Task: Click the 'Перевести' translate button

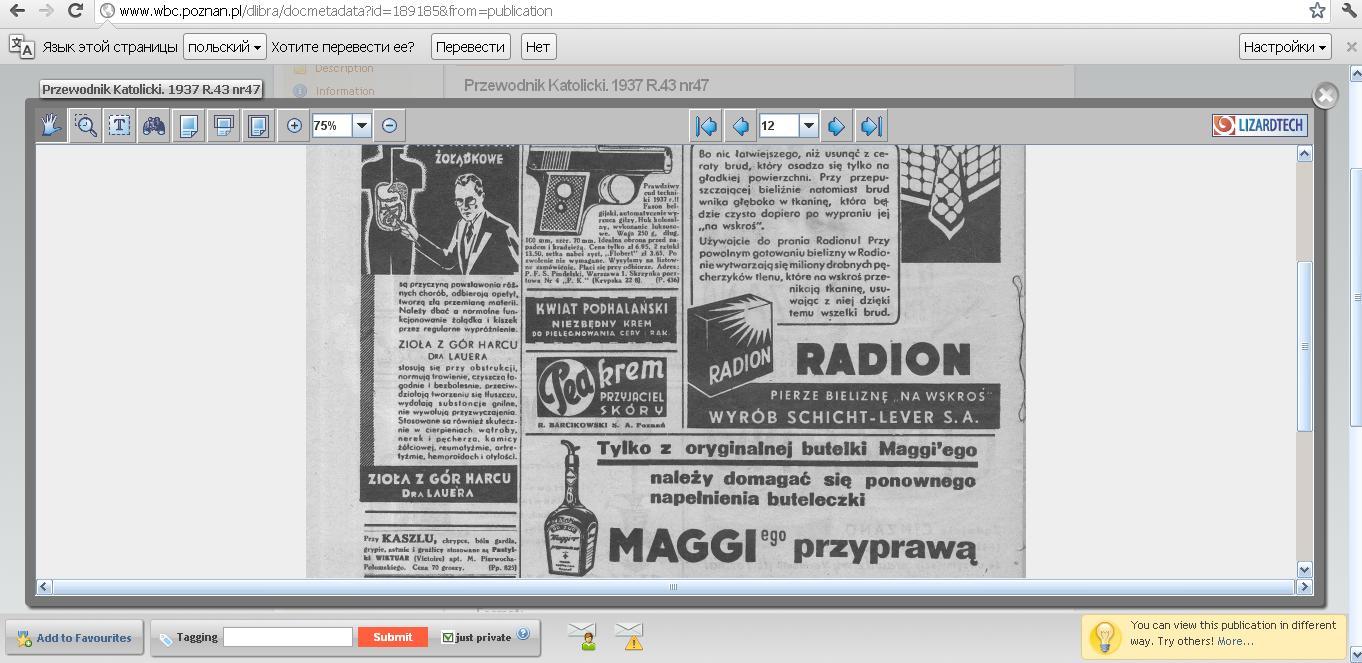Action: pos(470,47)
